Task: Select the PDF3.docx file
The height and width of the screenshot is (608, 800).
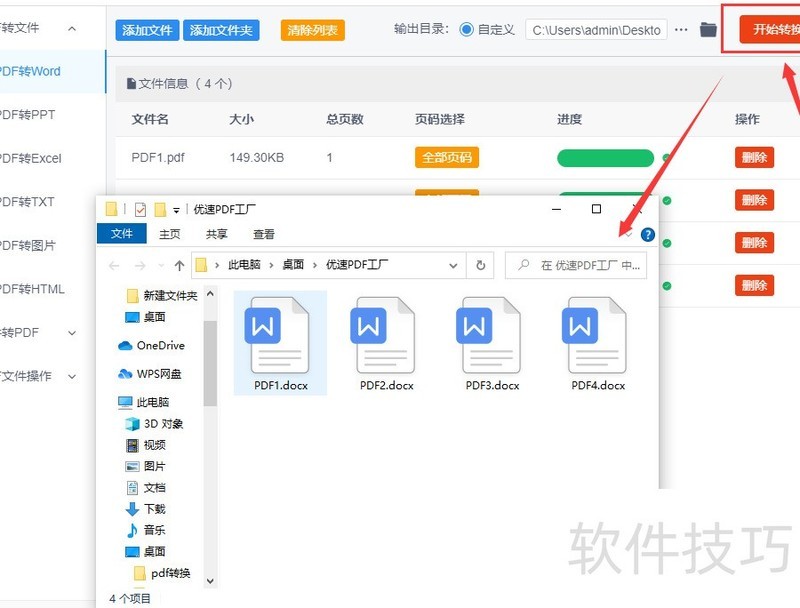Action: coord(492,343)
